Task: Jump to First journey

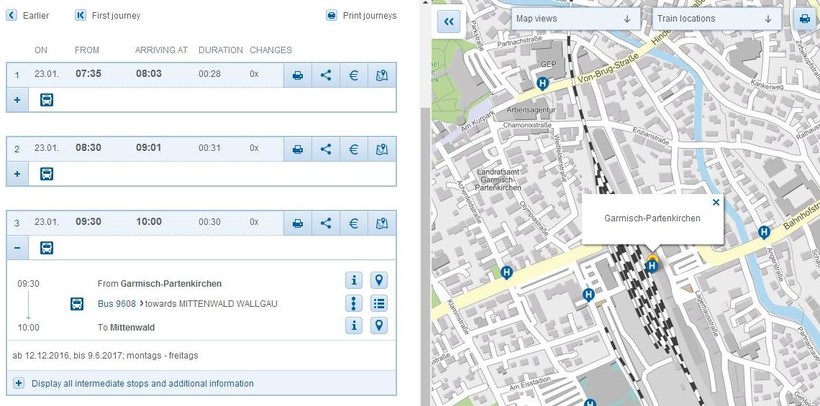Action: (x=111, y=16)
